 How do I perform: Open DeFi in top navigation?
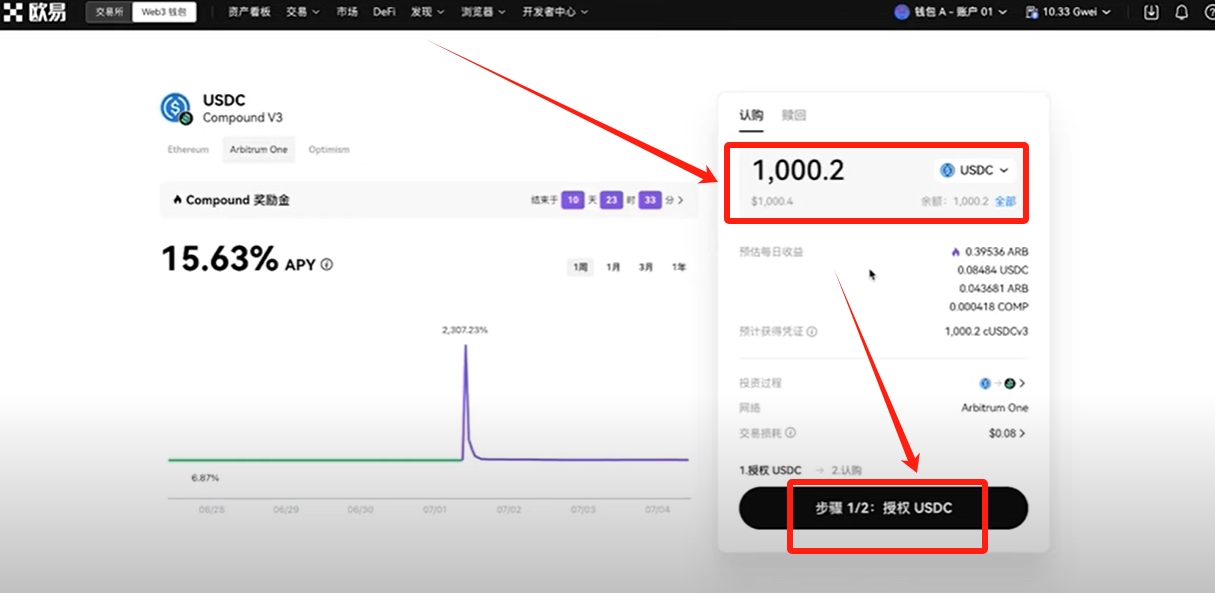[384, 12]
